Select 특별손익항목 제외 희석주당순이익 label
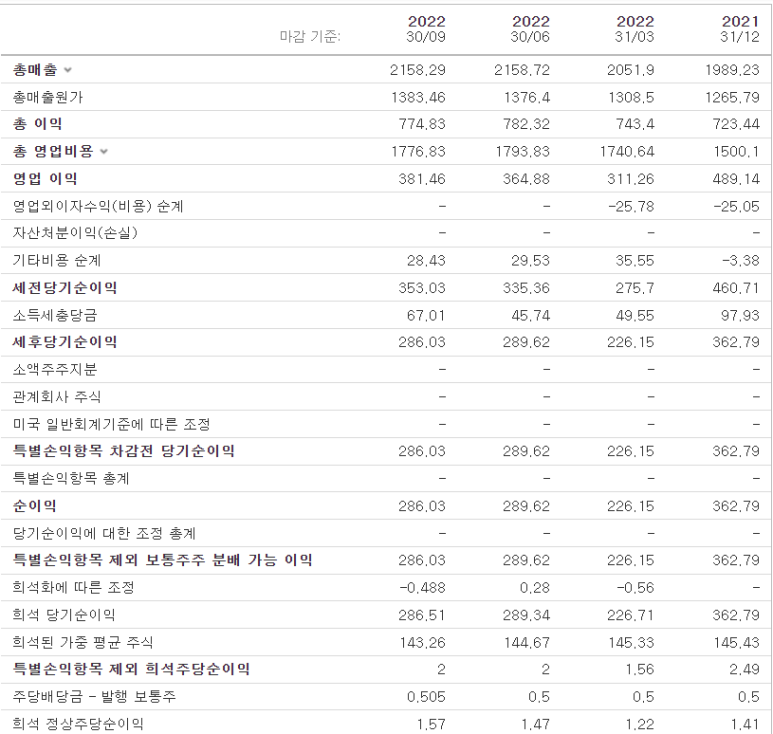Screen dimensions: 773x734 pos(131,669)
